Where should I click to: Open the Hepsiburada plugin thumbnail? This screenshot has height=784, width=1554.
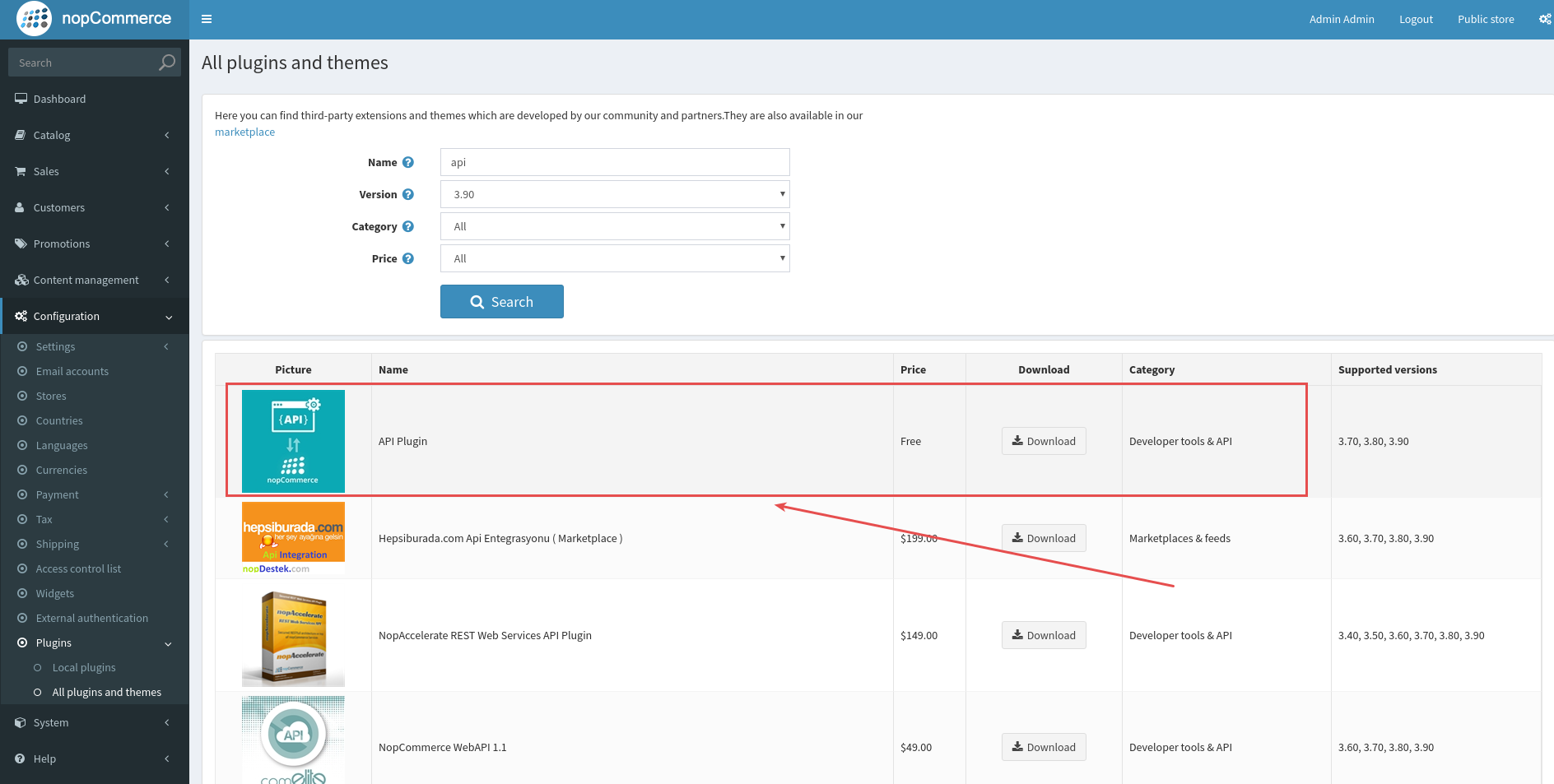point(293,538)
